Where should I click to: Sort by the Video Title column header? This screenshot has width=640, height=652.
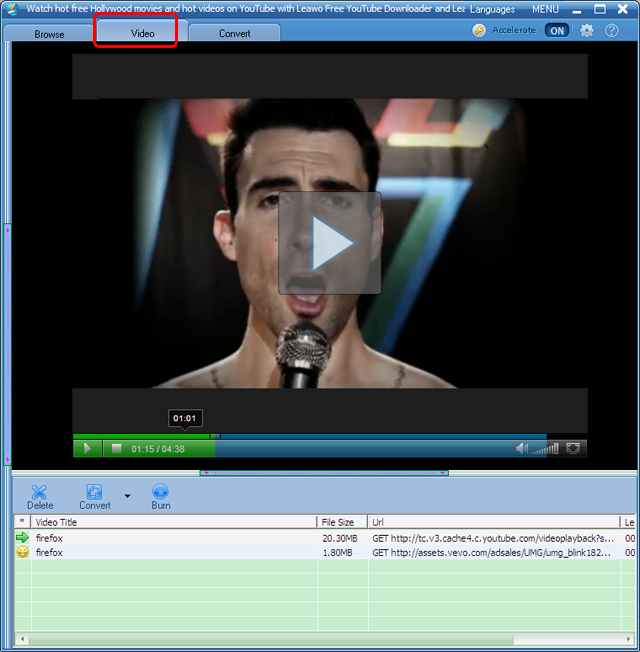point(174,522)
